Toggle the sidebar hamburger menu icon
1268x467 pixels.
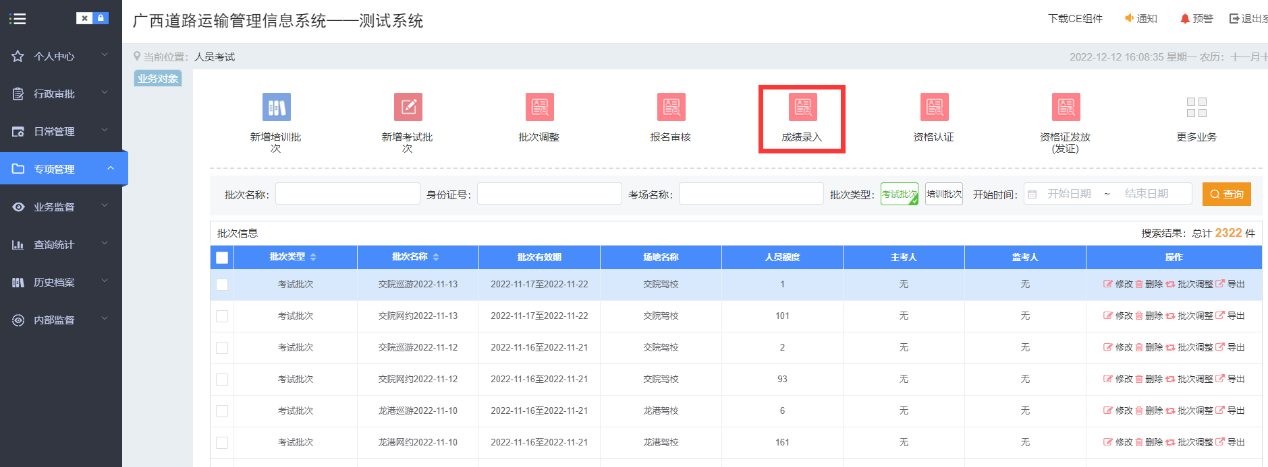[17, 18]
